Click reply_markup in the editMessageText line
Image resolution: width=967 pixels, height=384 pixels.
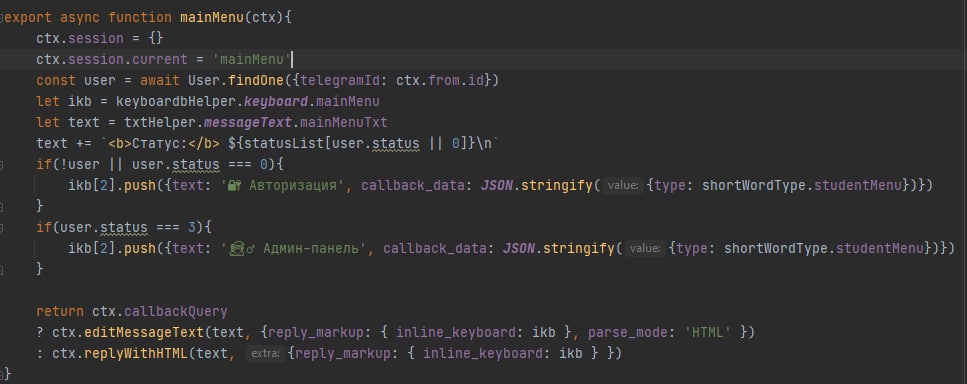tap(316, 332)
